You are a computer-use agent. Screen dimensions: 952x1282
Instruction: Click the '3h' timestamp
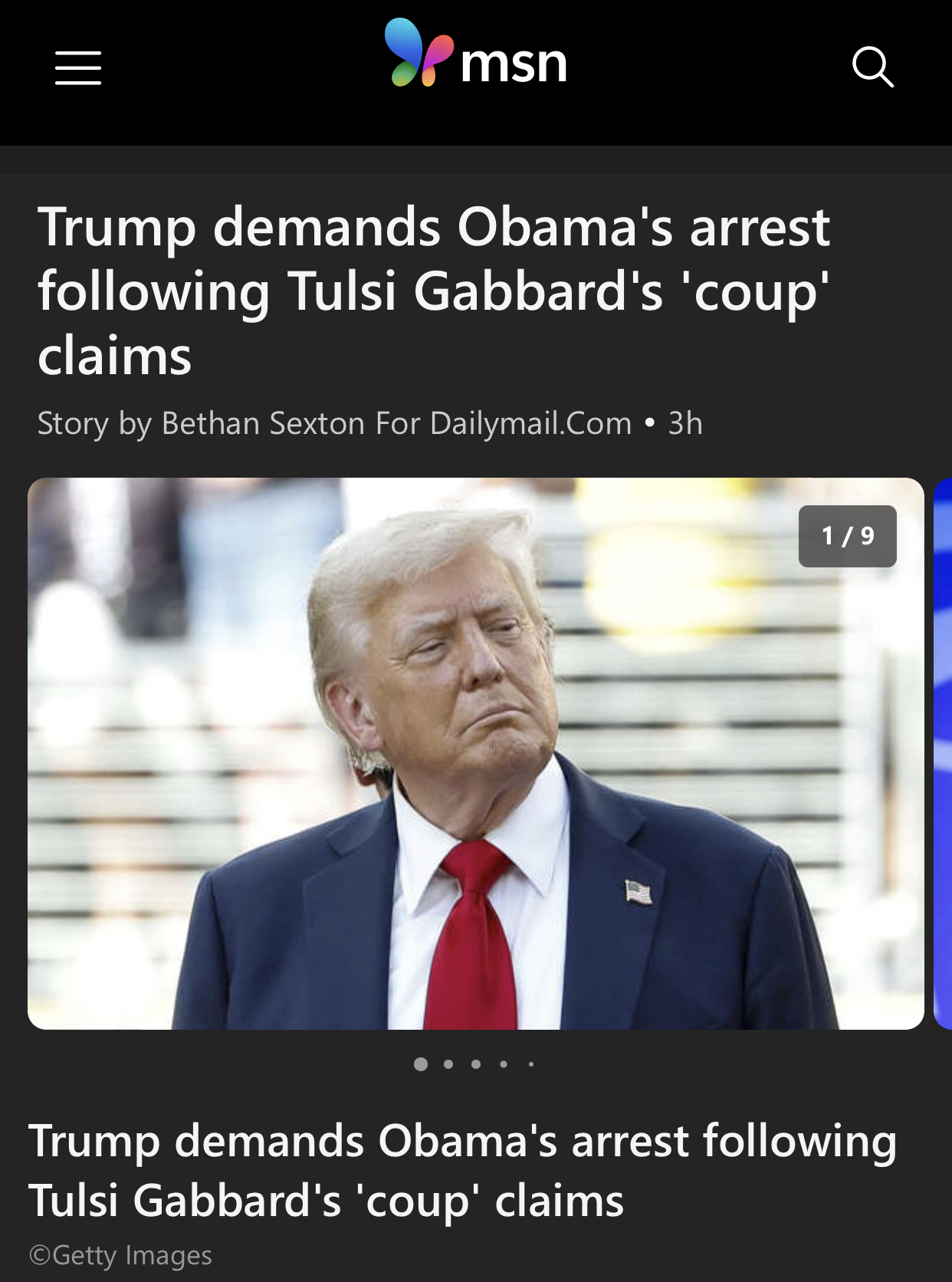[685, 423]
